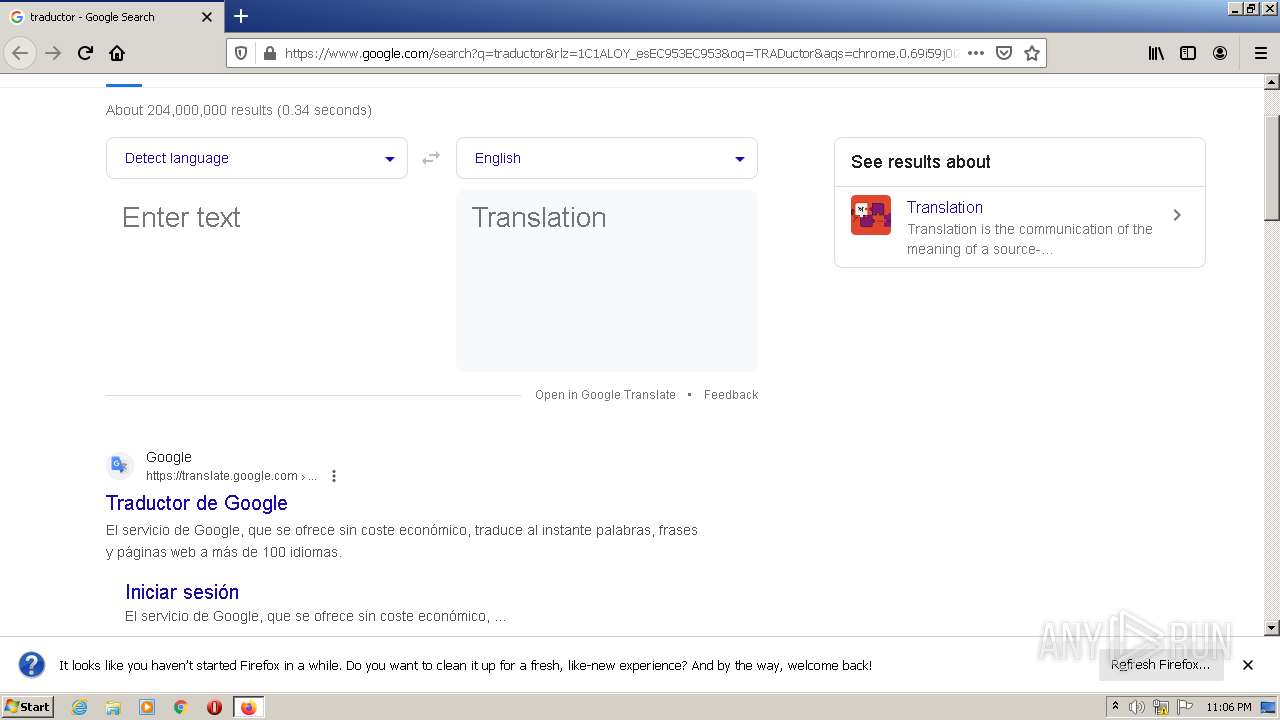1280x720 pixels.
Task: Open page actions three-dot menu
Action: click(976, 53)
